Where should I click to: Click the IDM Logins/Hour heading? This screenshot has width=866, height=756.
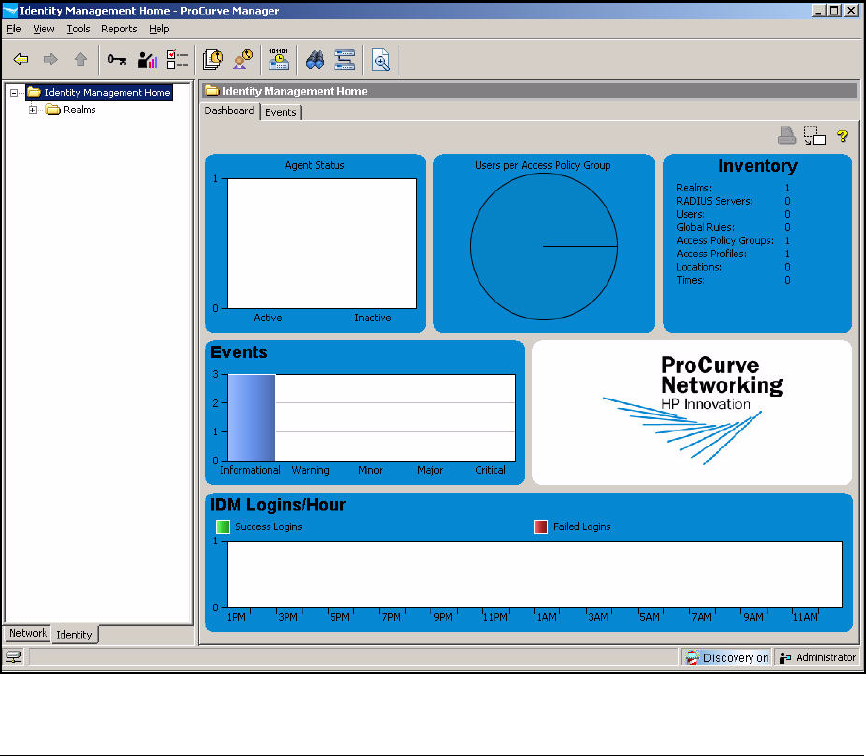point(278,505)
